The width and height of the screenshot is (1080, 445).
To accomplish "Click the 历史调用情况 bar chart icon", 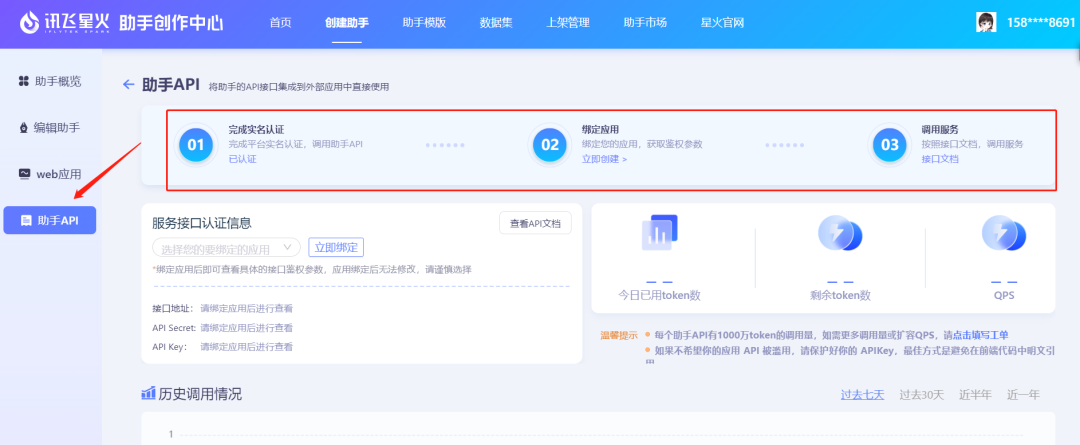I will coord(148,393).
